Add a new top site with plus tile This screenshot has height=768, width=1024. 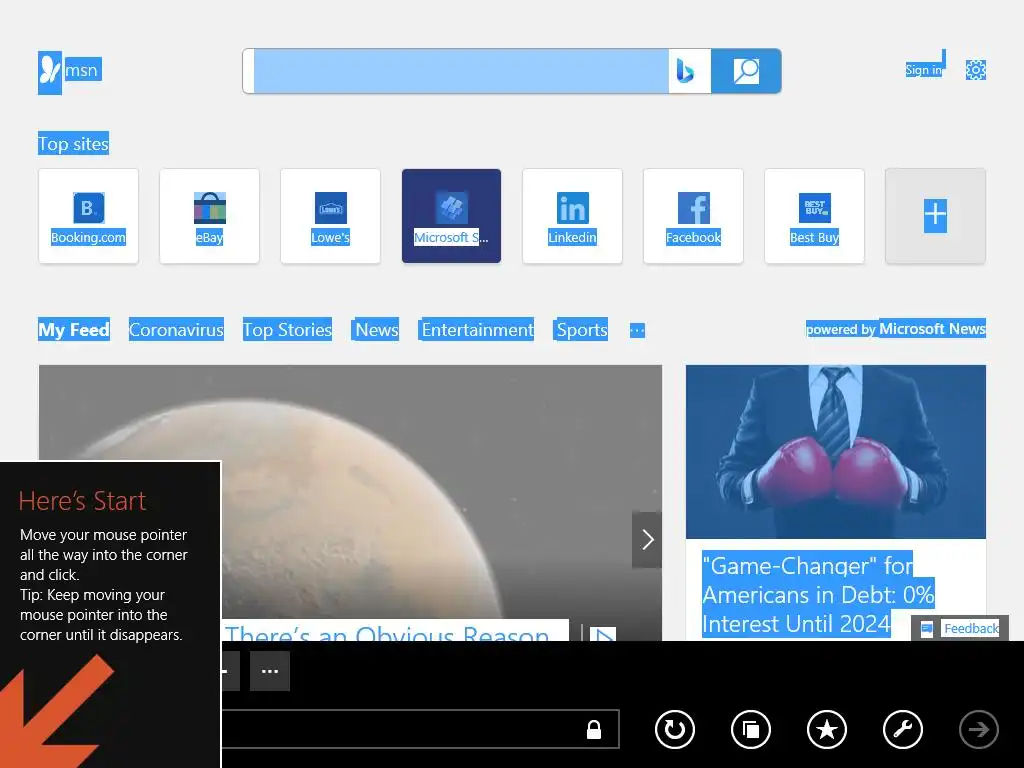935,216
